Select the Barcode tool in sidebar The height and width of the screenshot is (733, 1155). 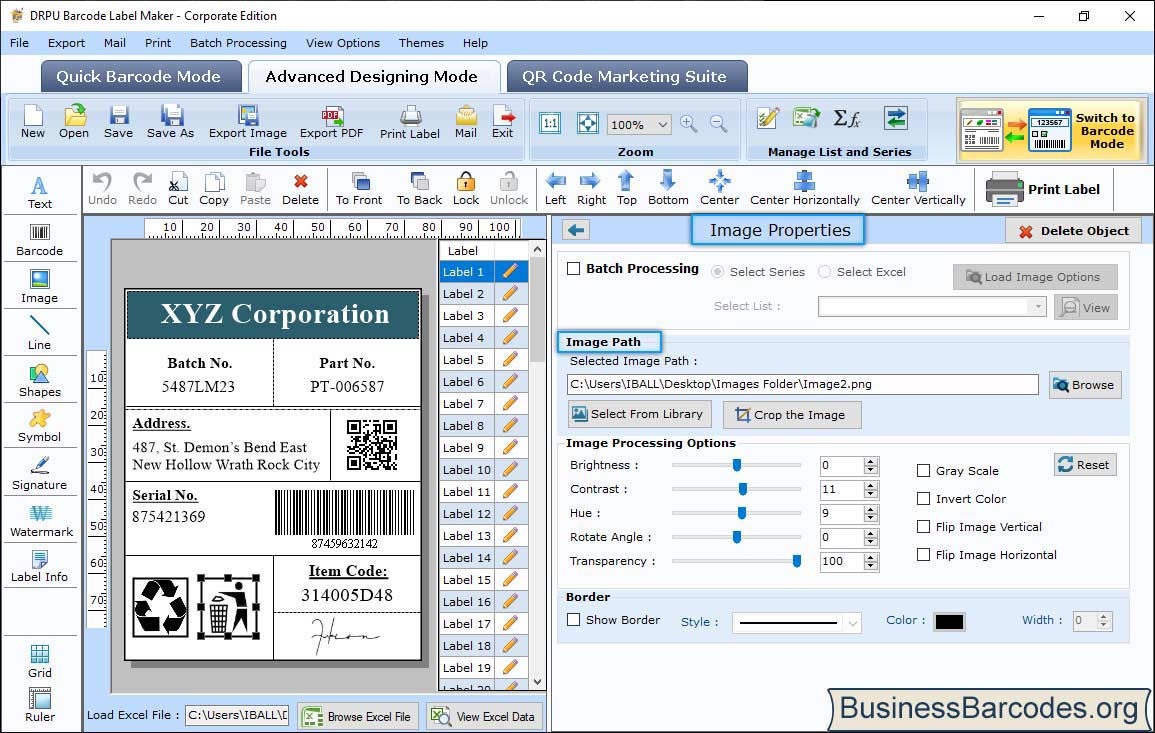[x=40, y=240]
